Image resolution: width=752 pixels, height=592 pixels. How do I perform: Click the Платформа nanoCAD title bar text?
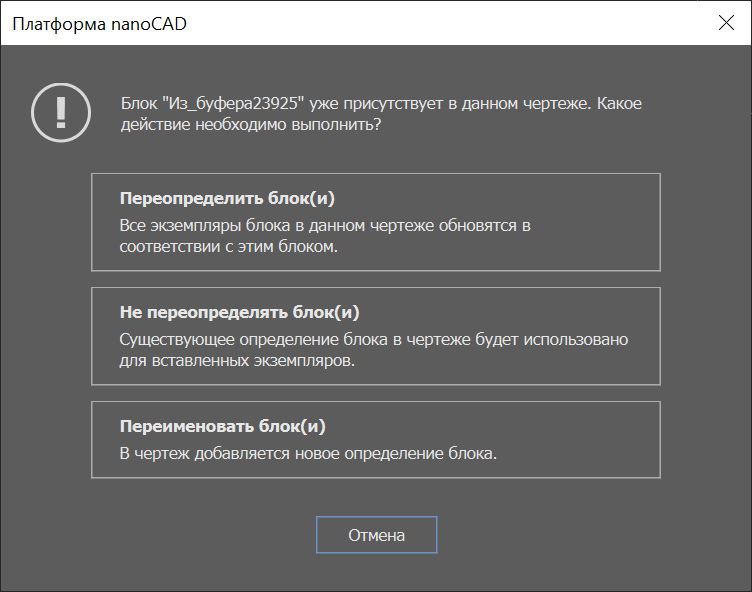pos(99,24)
